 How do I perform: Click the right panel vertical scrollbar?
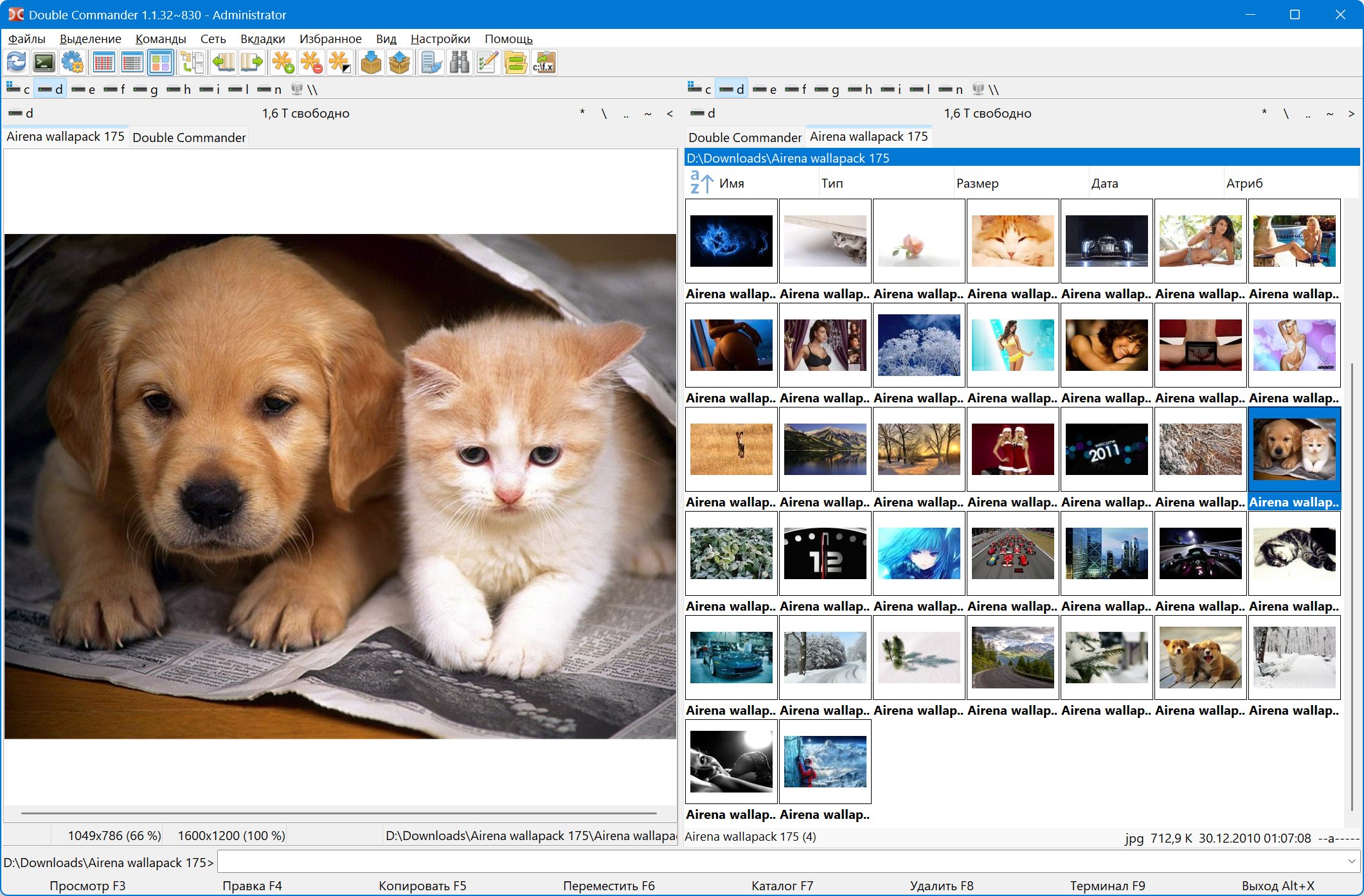pos(1352,578)
